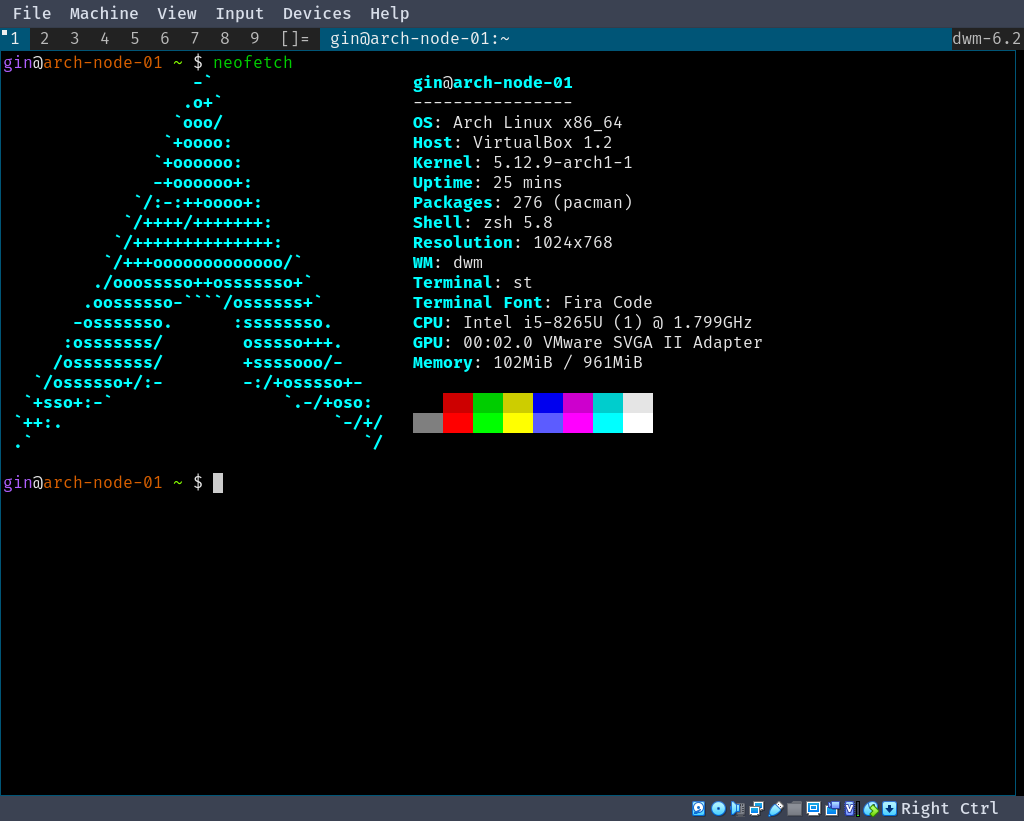Toggle mouse integration via the pointer indicator
The width and height of the screenshot is (1024, 821).
[x=870, y=808]
